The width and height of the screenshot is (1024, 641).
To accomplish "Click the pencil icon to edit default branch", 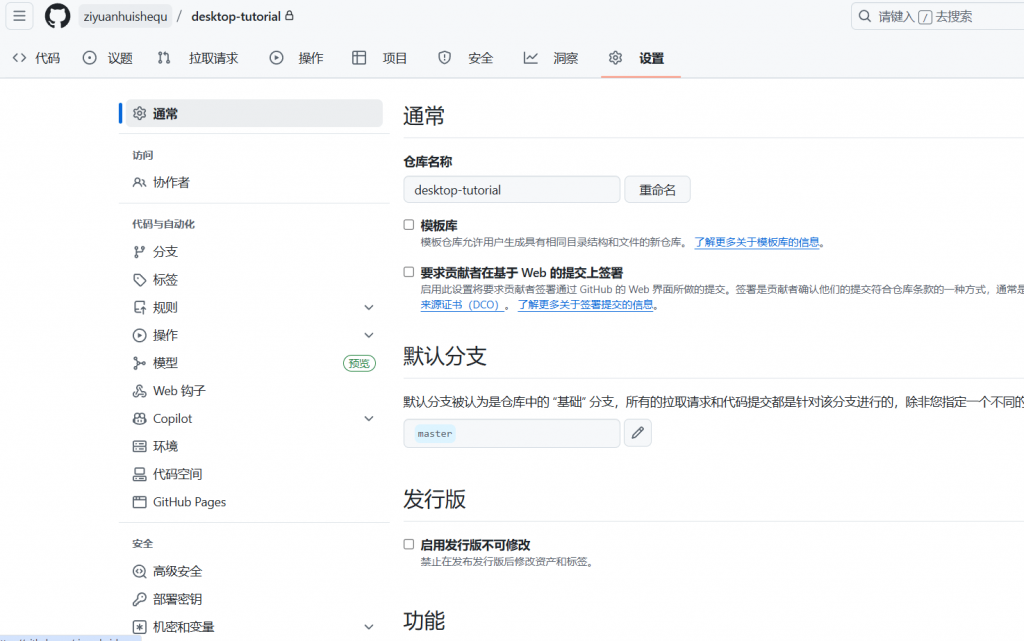I will (x=637, y=433).
